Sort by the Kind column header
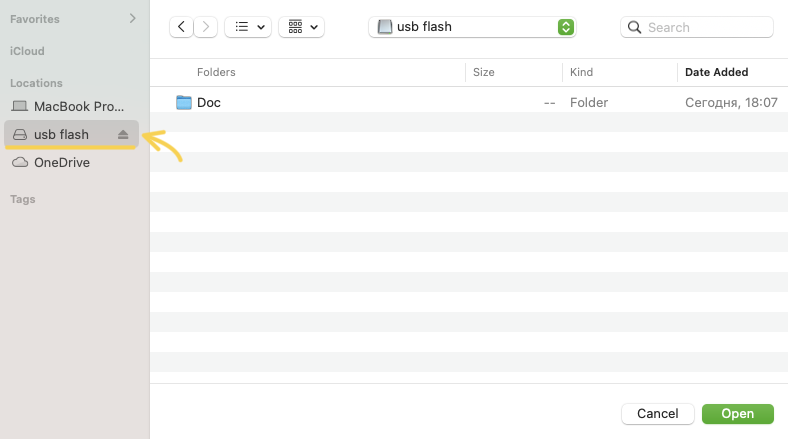Viewport: 788px width, 439px height. tap(581, 72)
